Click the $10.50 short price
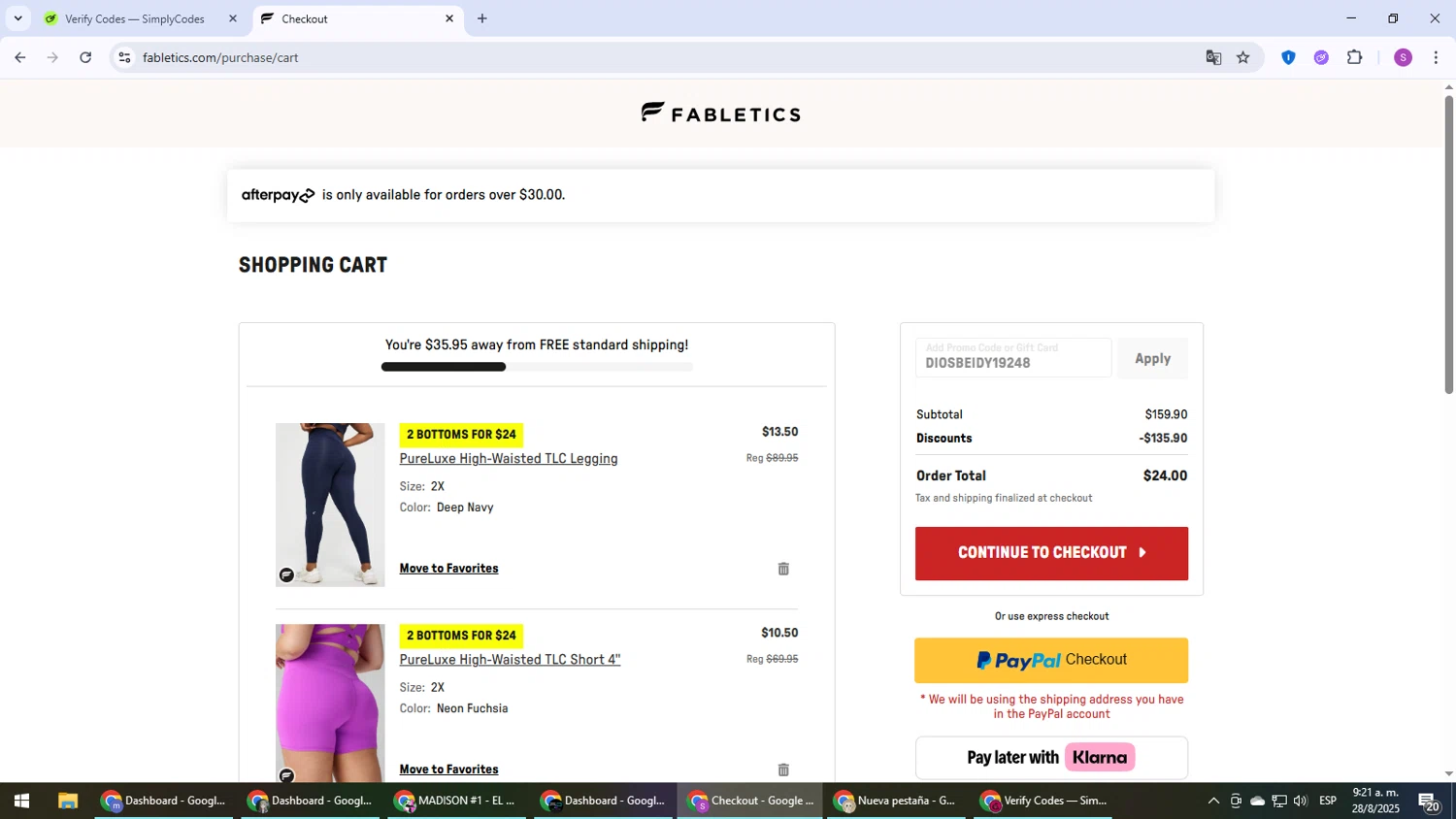Viewport: 1456px width, 819px height. [779, 633]
